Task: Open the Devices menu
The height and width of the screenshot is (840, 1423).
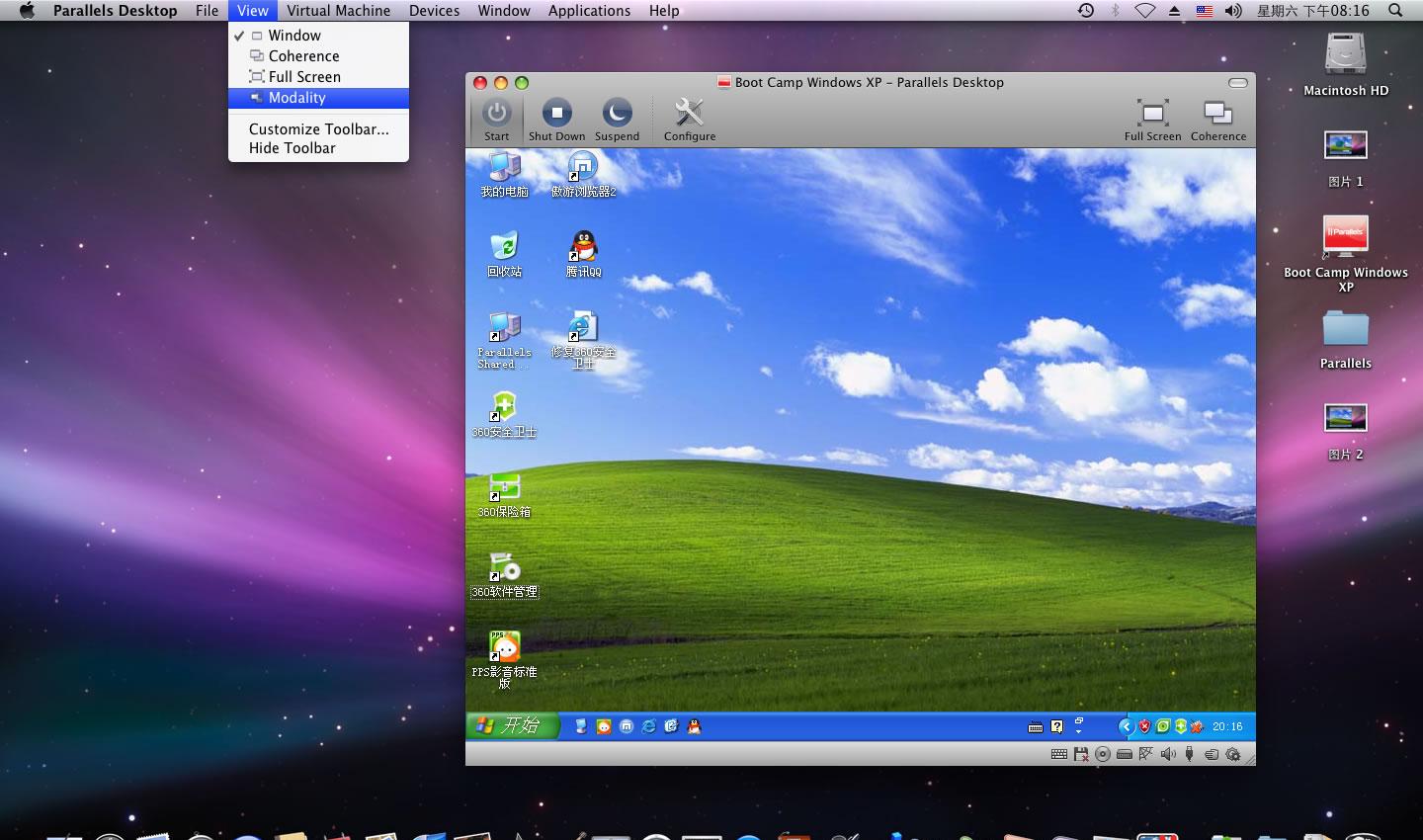Action: click(434, 11)
